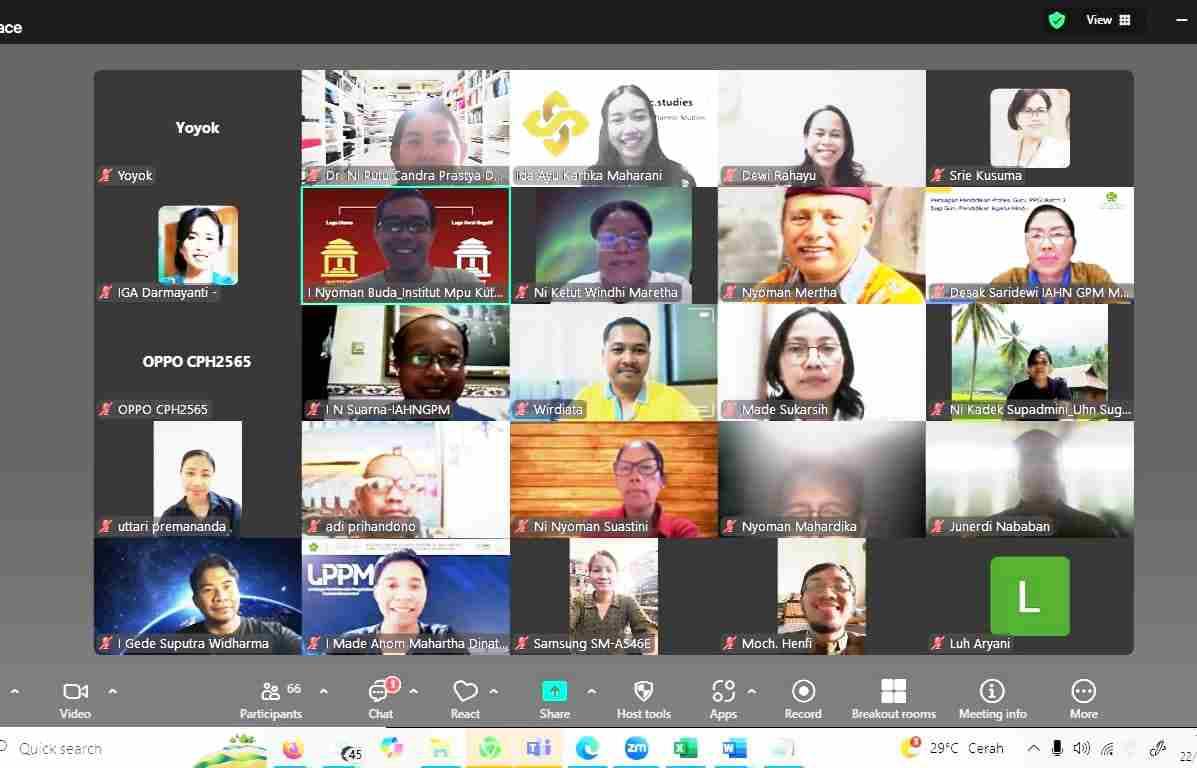The image size is (1197, 768).
Task: Toggle the taskbar volume speaker icon
Action: coord(1081,748)
